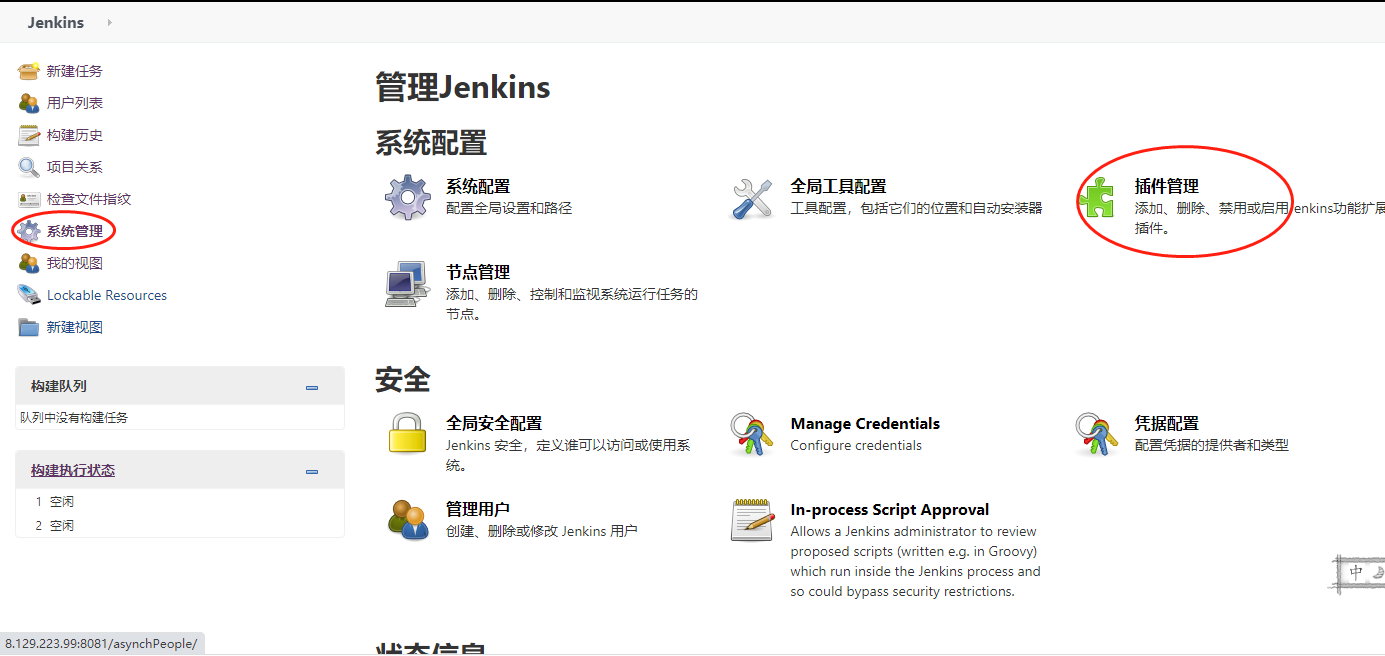Click the 系统配置 gear icon

pos(408,197)
